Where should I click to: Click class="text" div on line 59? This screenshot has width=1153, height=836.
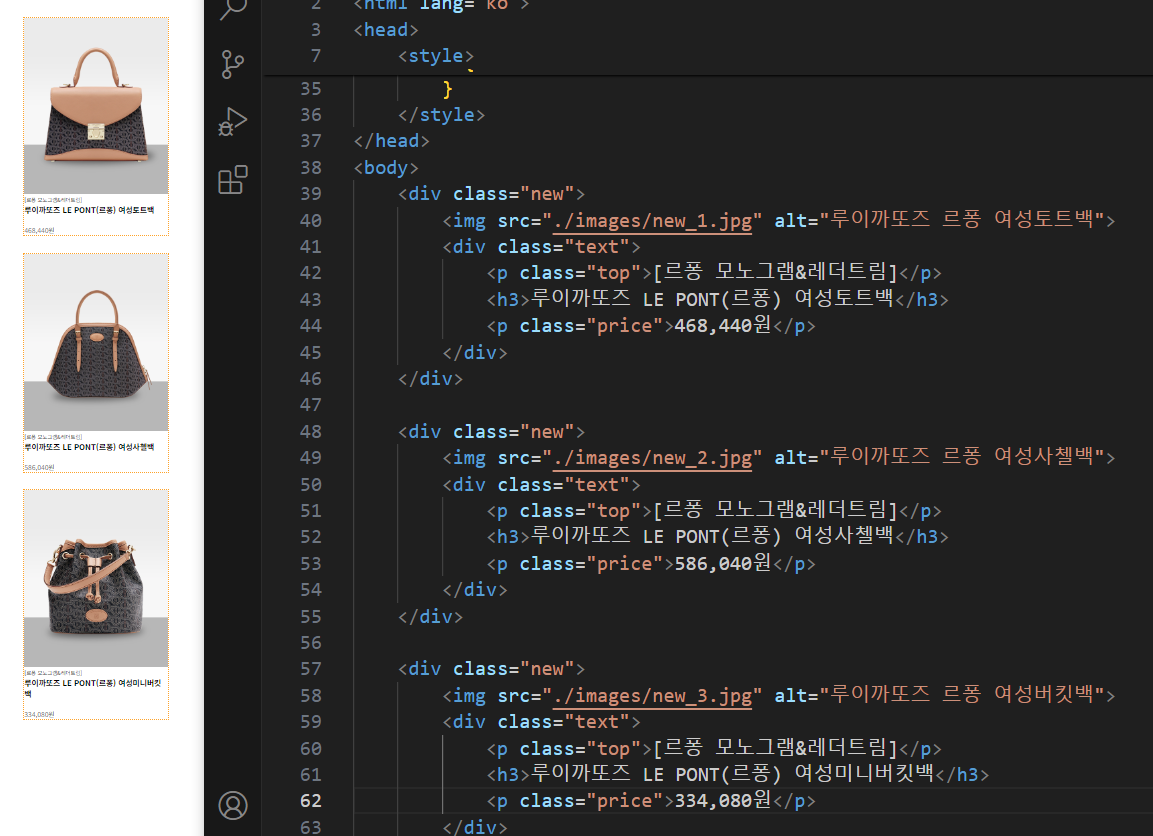click(x=541, y=722)
